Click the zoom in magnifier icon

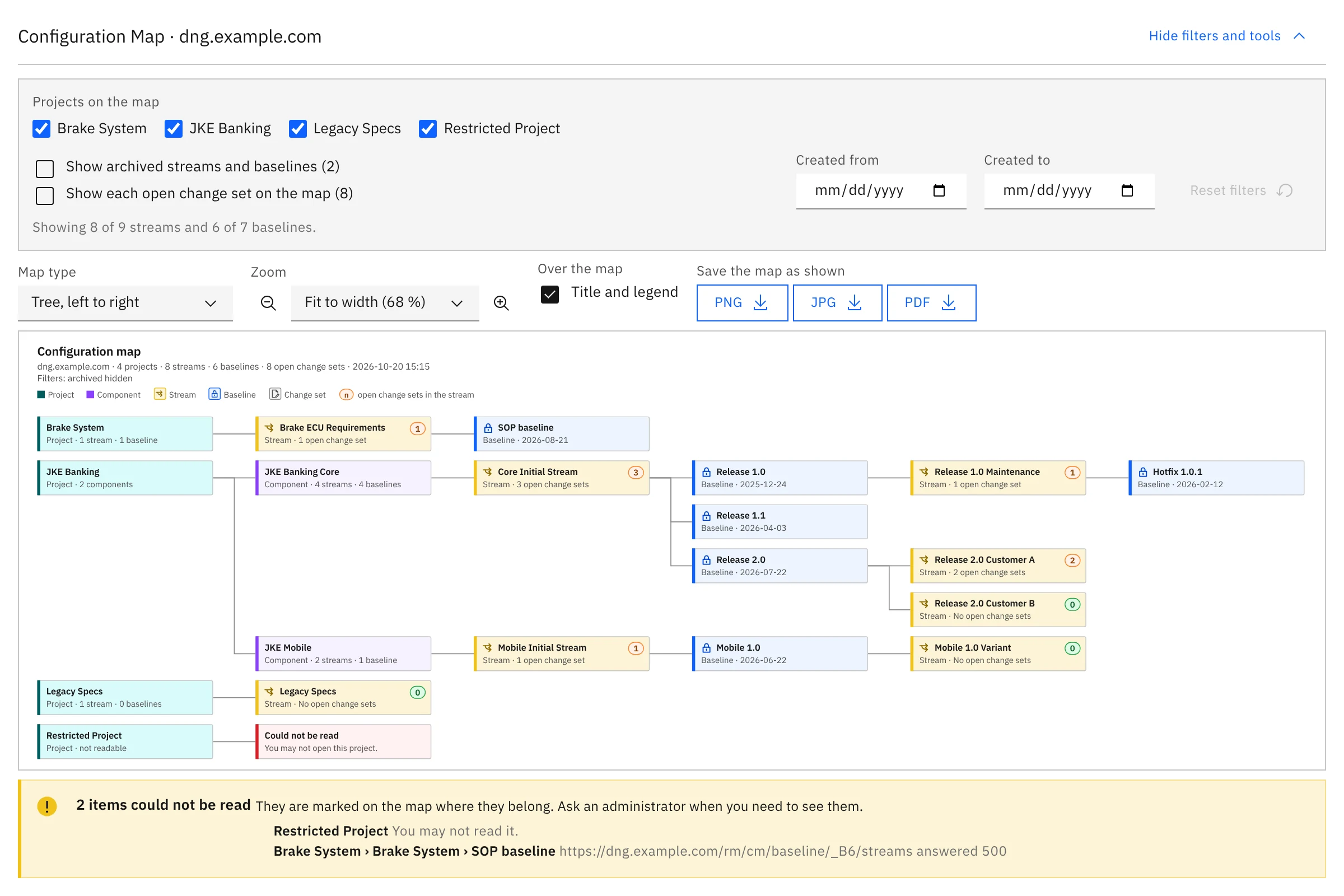tap(501, 303)
